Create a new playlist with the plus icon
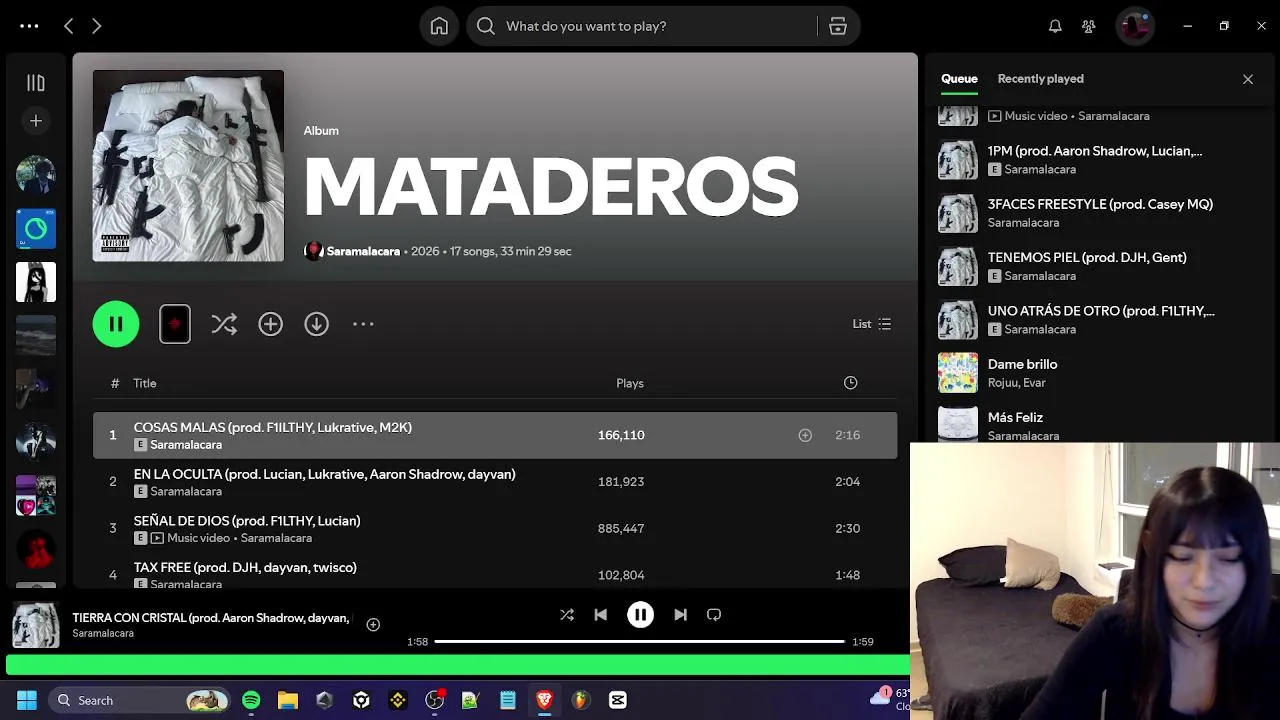This screenshot has width=1280, height=720. (x=36, y=121)
